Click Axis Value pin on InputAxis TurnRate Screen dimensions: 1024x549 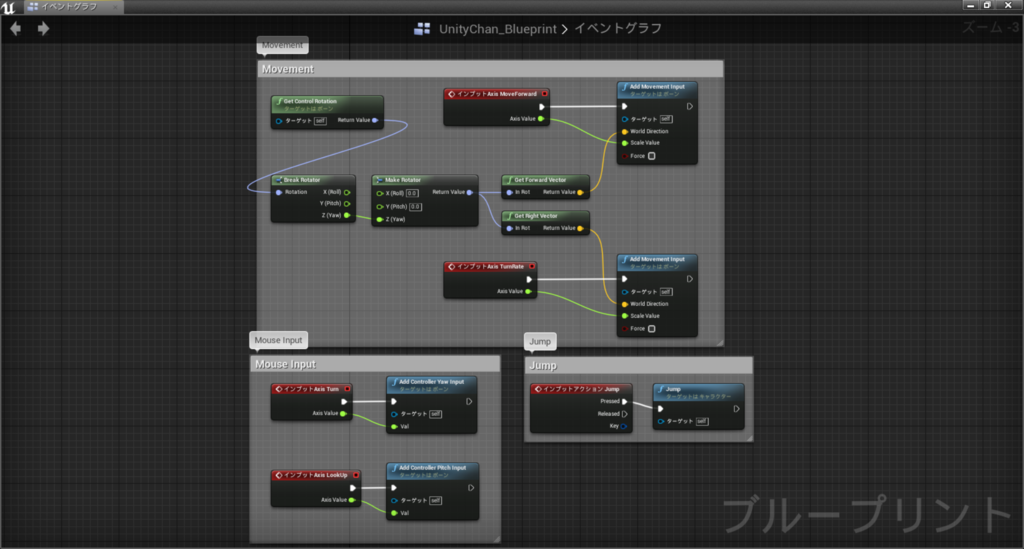[x=528, y=292]
